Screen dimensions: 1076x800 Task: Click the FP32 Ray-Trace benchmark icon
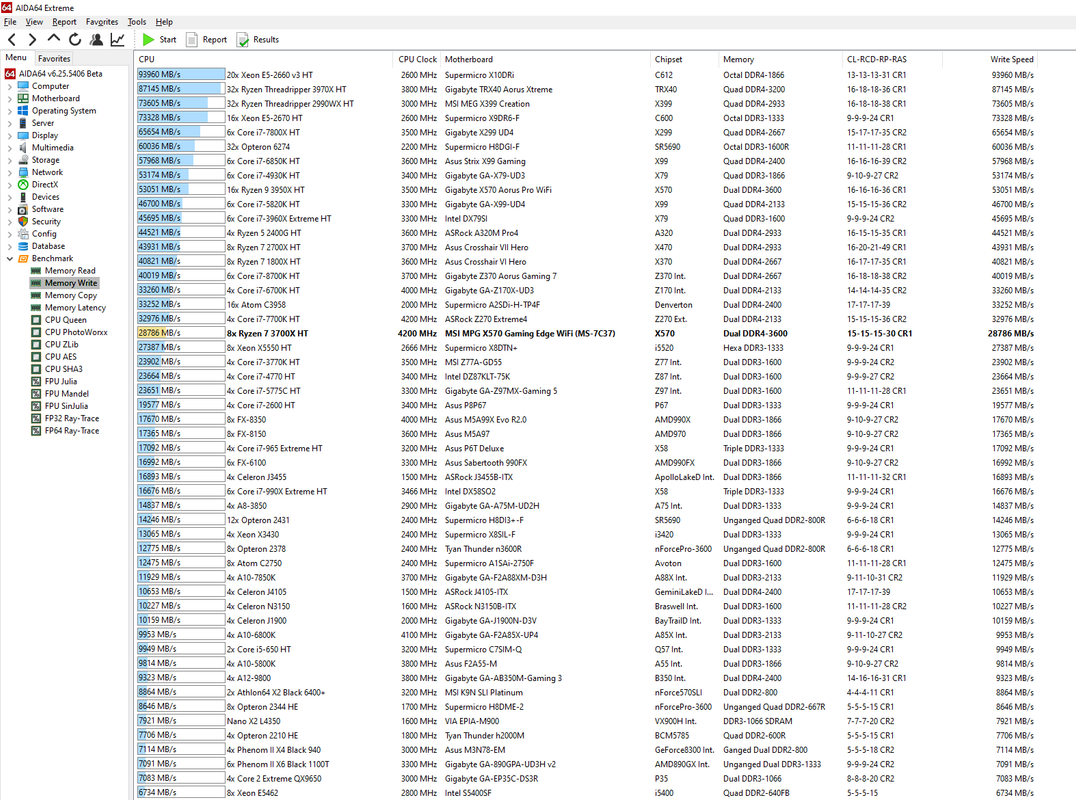[36, 419]
